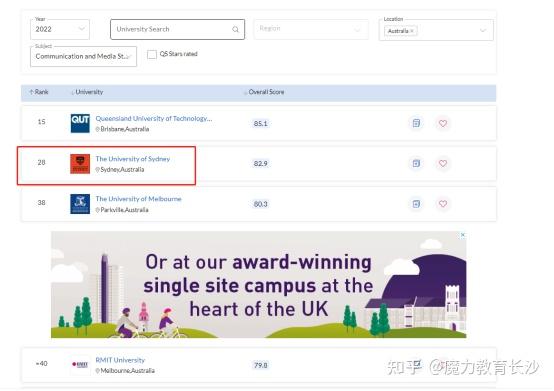This screenshot has height=391, width=554.
Task: Click the QUT logo thumbnail
Action: tap(80, 123)
